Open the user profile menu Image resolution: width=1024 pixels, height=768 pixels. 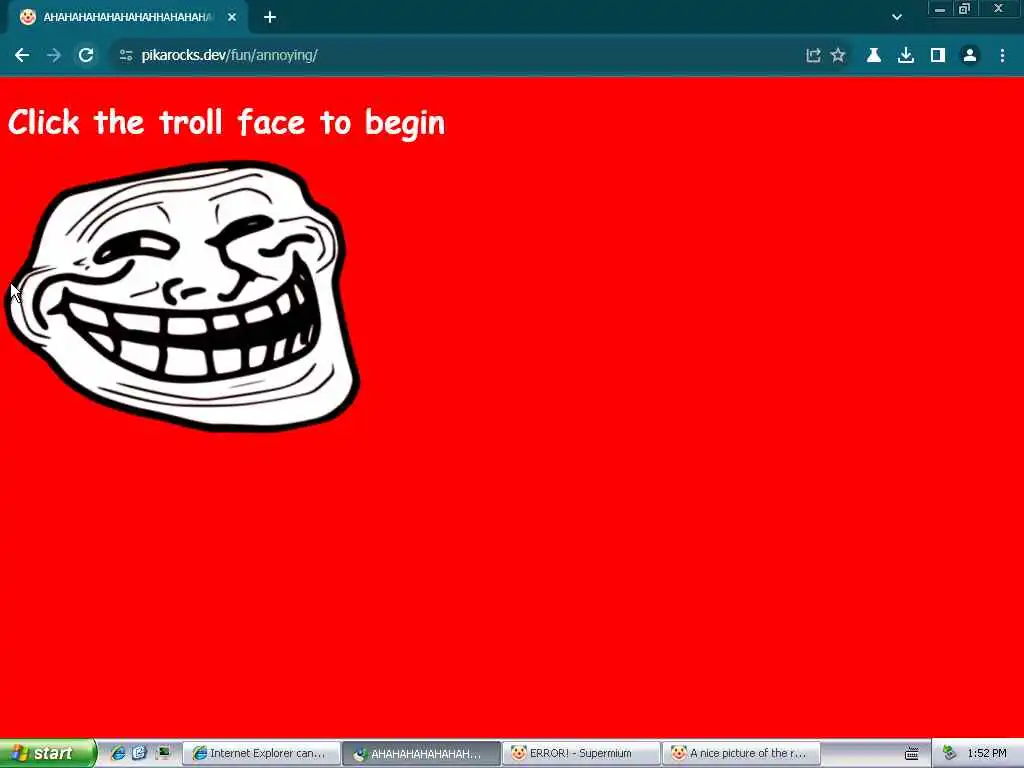tap(970, 56)
